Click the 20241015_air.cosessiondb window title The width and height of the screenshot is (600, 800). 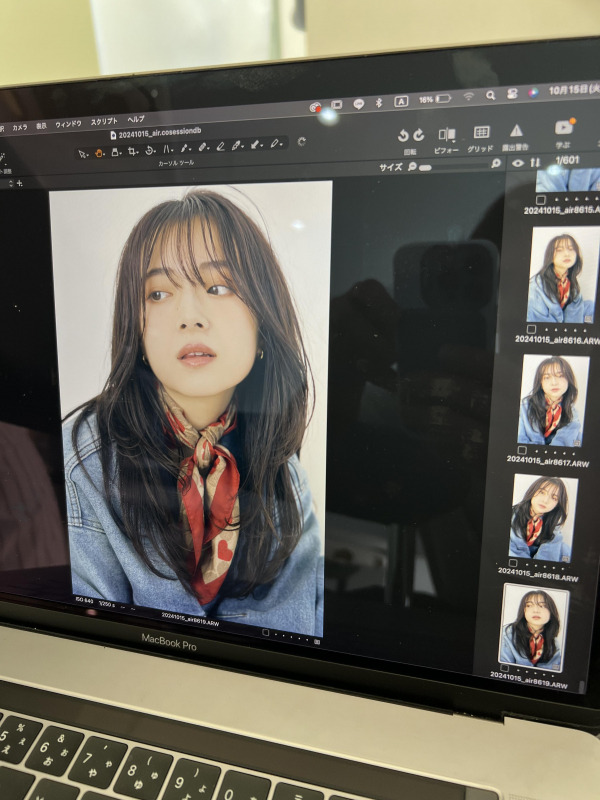(156, 134)
